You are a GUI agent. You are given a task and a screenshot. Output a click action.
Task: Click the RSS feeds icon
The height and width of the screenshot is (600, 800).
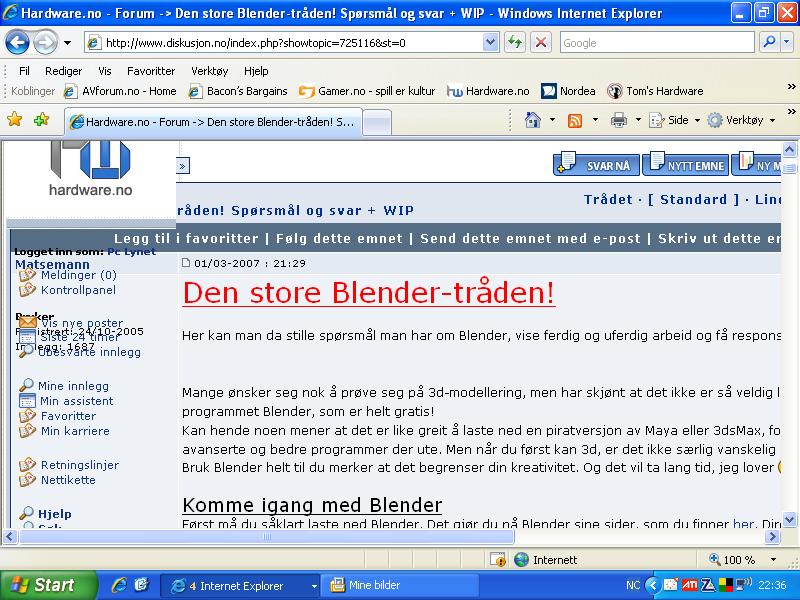click(575, 120)
